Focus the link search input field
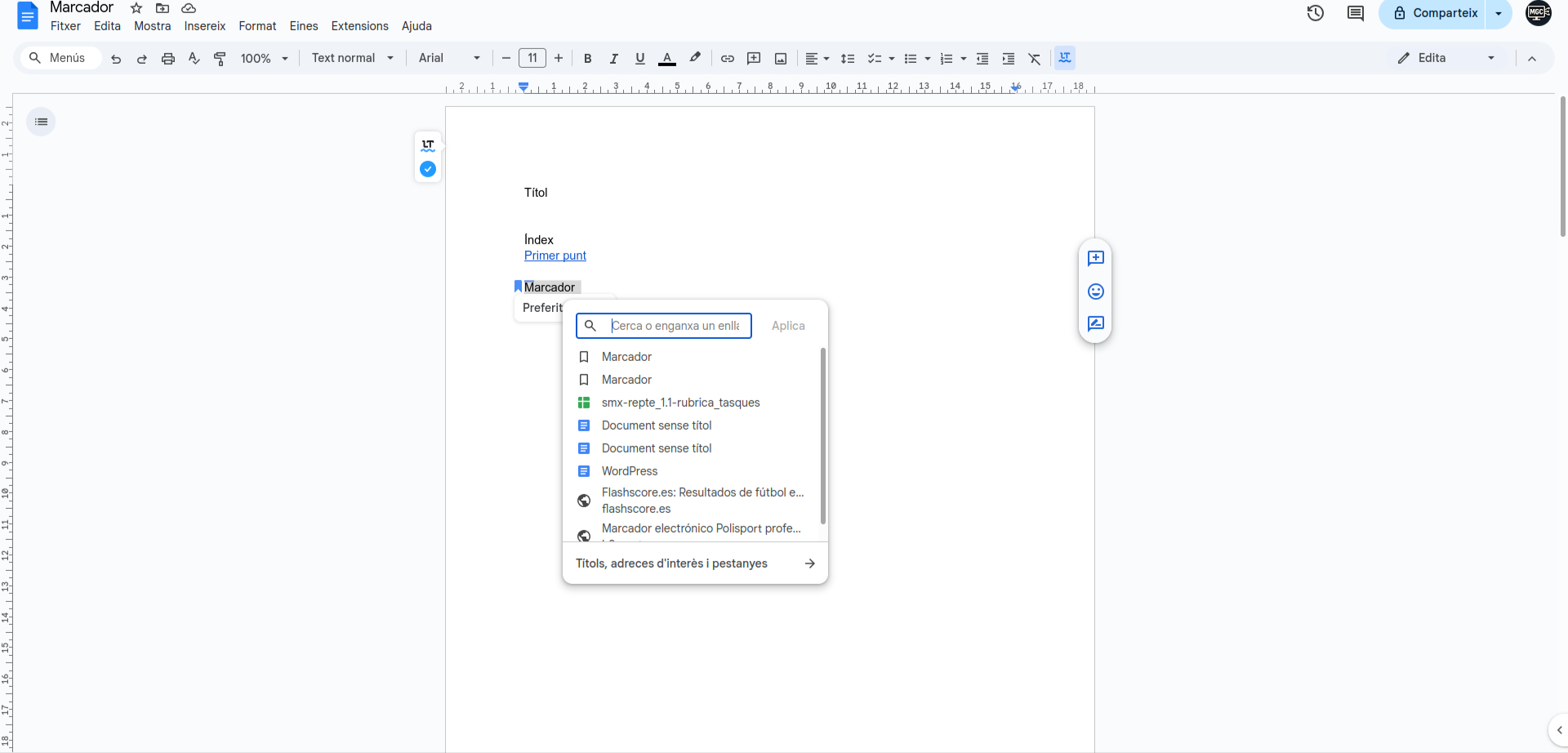The width and height of the screenshot is (1568, 753). click(x=675, y=326)
